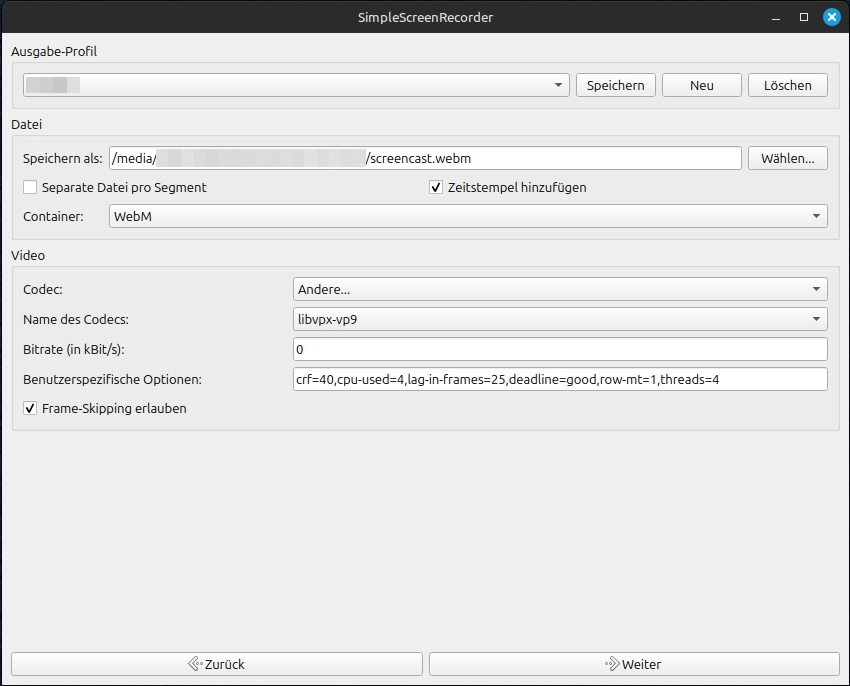Viewport: 850px width, 686px height.
Task: Open the Codec dropdown showing Andere...
Action: 560,289
